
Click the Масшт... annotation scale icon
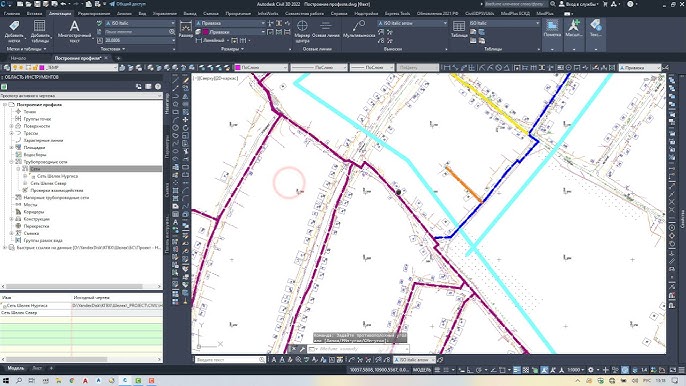click(574, 28)
